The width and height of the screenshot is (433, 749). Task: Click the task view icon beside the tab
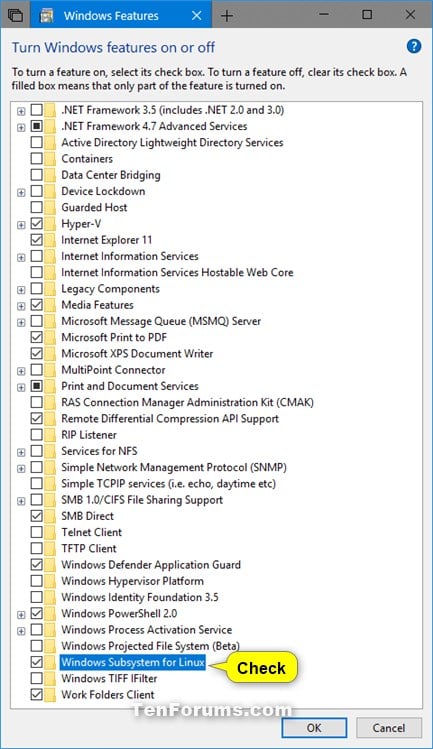[15, 15]
